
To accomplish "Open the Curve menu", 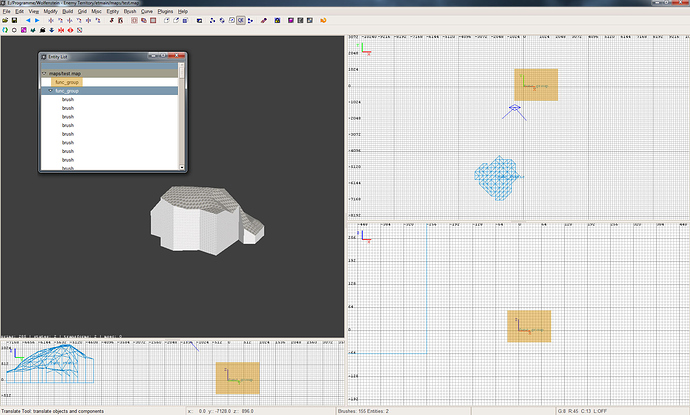I will pyautogui.click(x=146, y=10).
